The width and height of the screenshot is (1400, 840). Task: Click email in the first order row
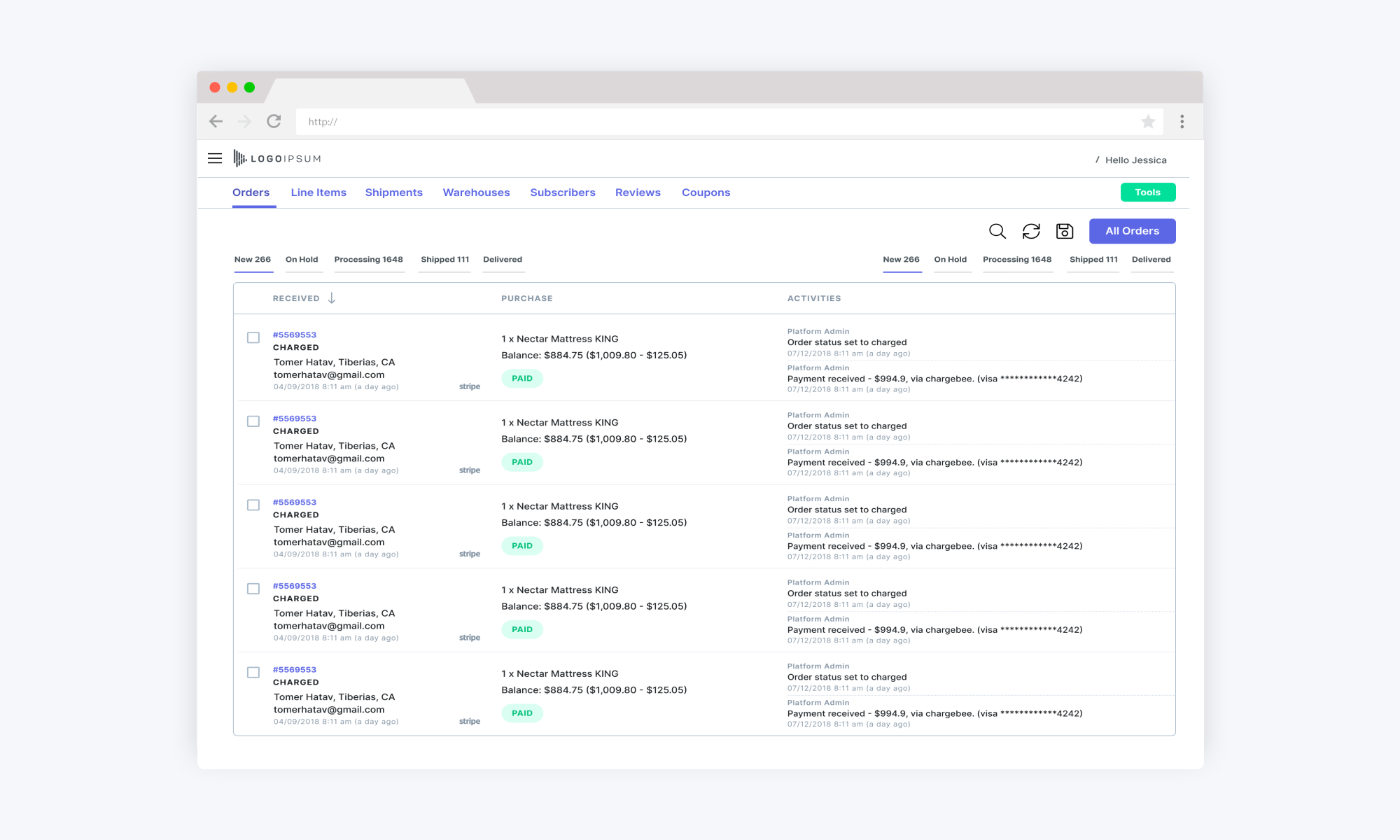click(x=329, y=375)
